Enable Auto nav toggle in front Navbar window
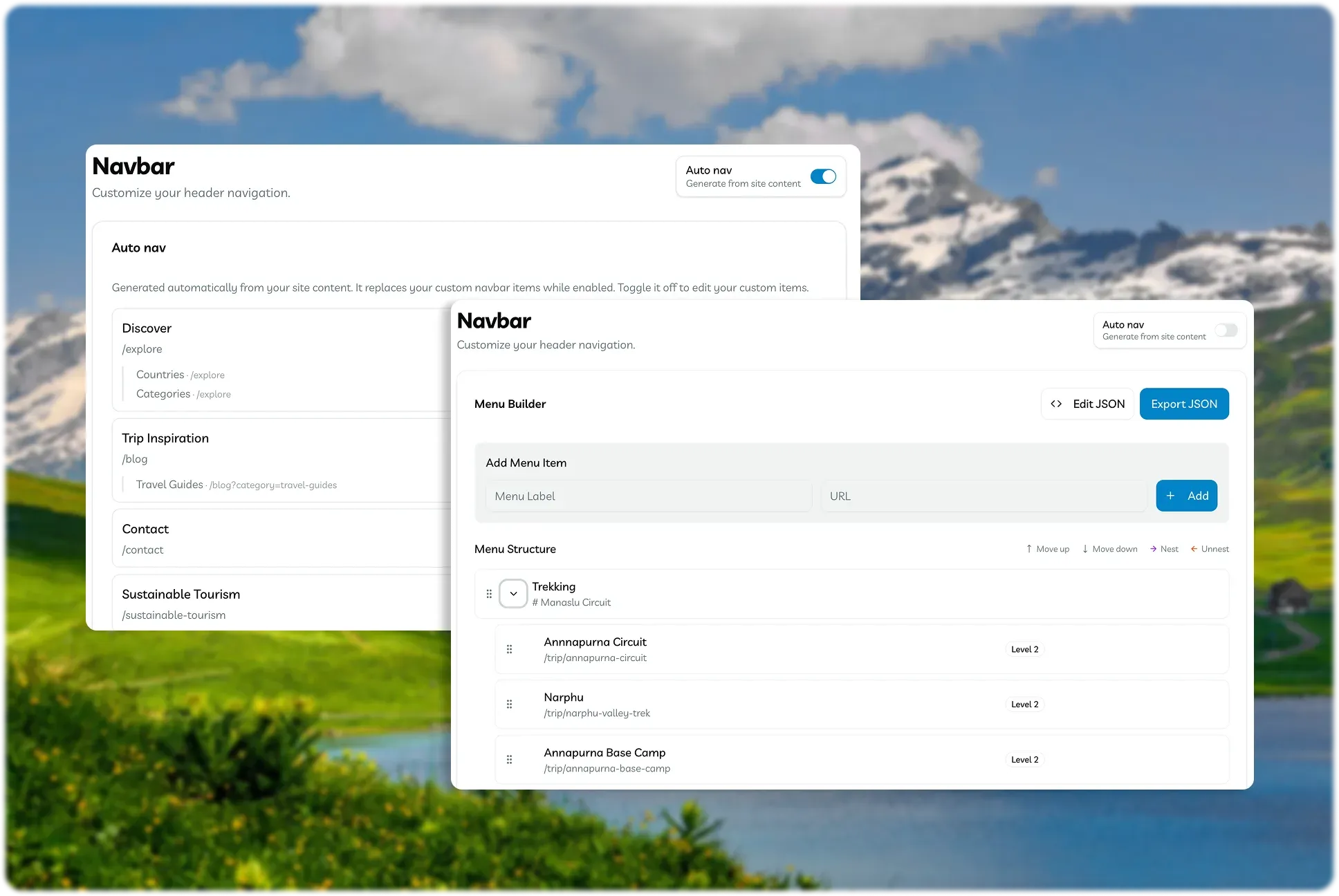The width and height of the screenshot is (1339, 896). click(x=1226, y=330)
